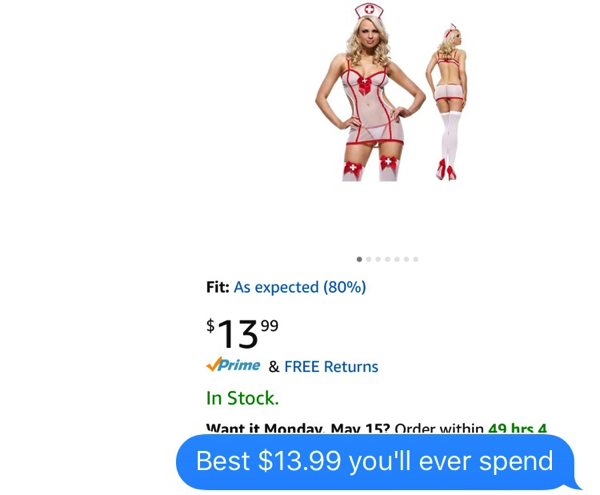Click the 'Order within' delivery text

tap(439, 428)
